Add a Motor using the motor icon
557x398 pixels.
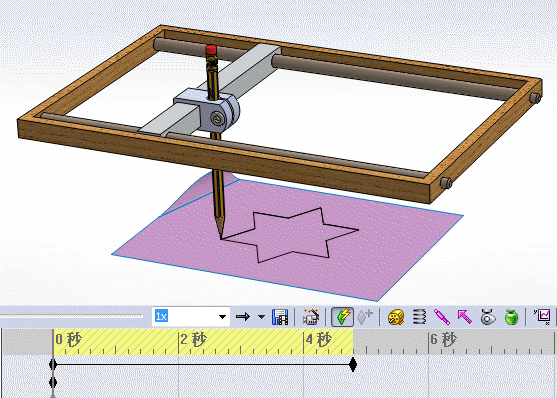[396, 317]
